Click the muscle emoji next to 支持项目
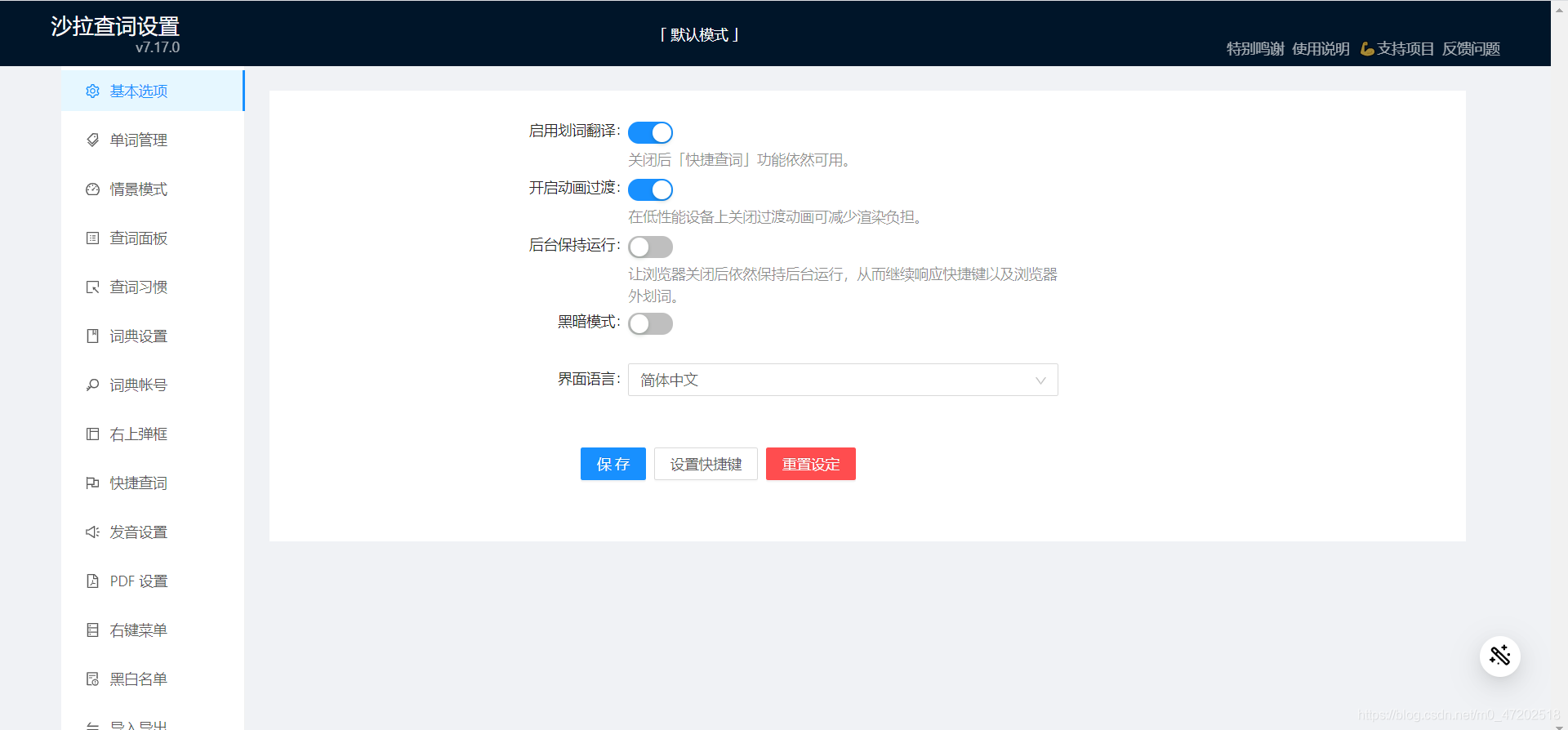 click(1367, 49)
